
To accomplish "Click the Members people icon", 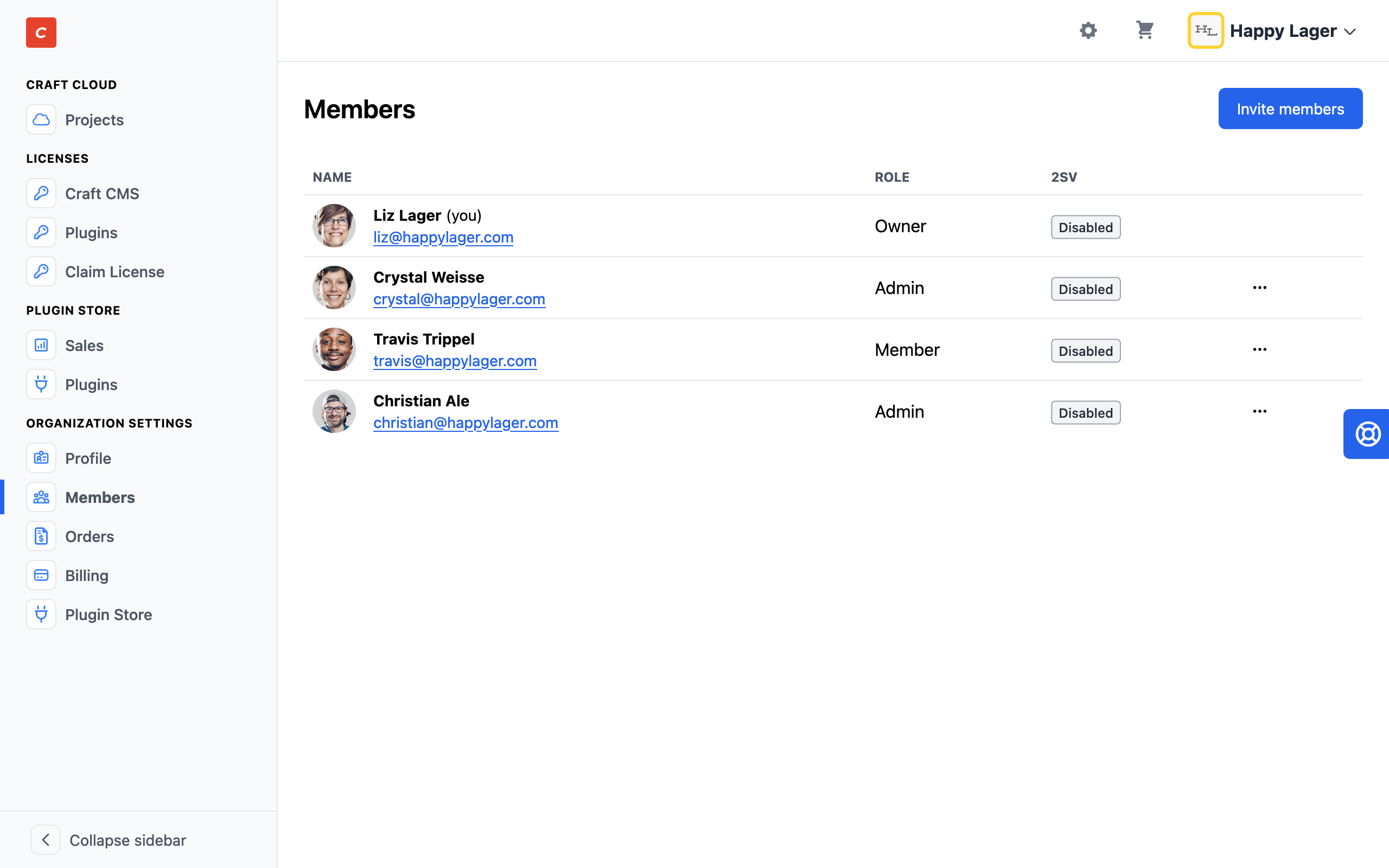I will [41, 497].
